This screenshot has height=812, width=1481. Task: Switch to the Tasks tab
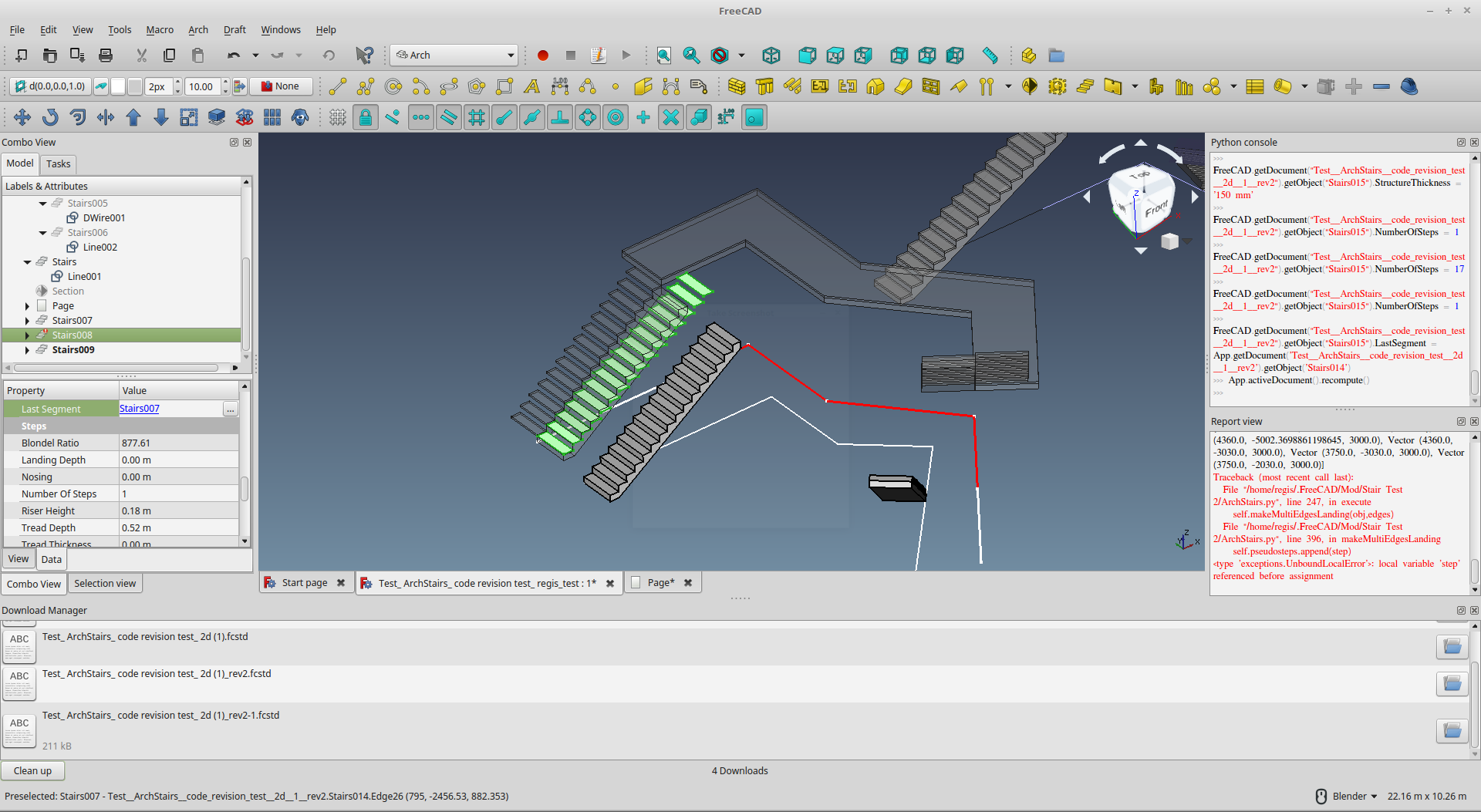click(x=58, y=163)
